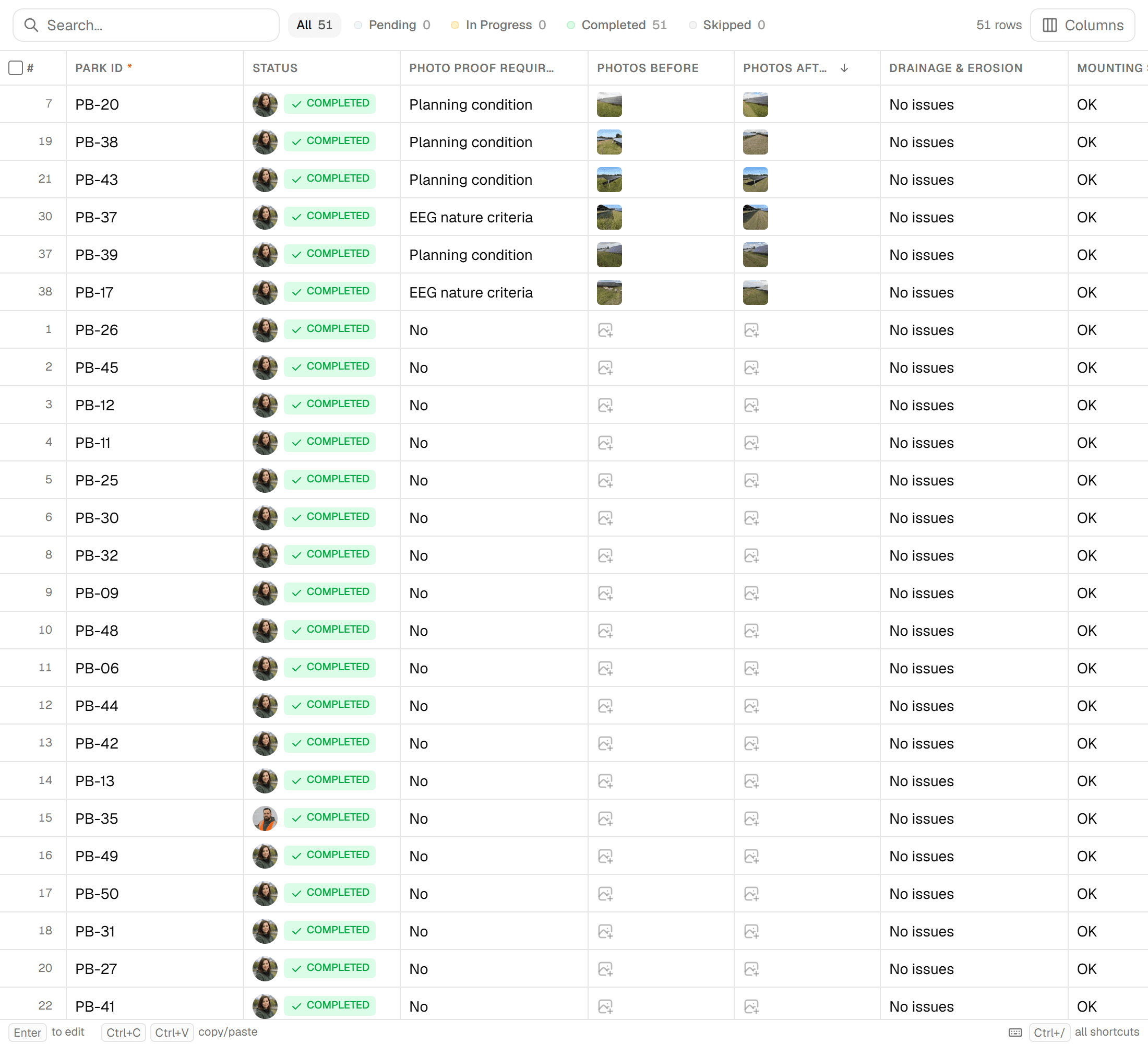
Task: Click Completed status badge for PB-50
Action: click(x=330, y=893)
